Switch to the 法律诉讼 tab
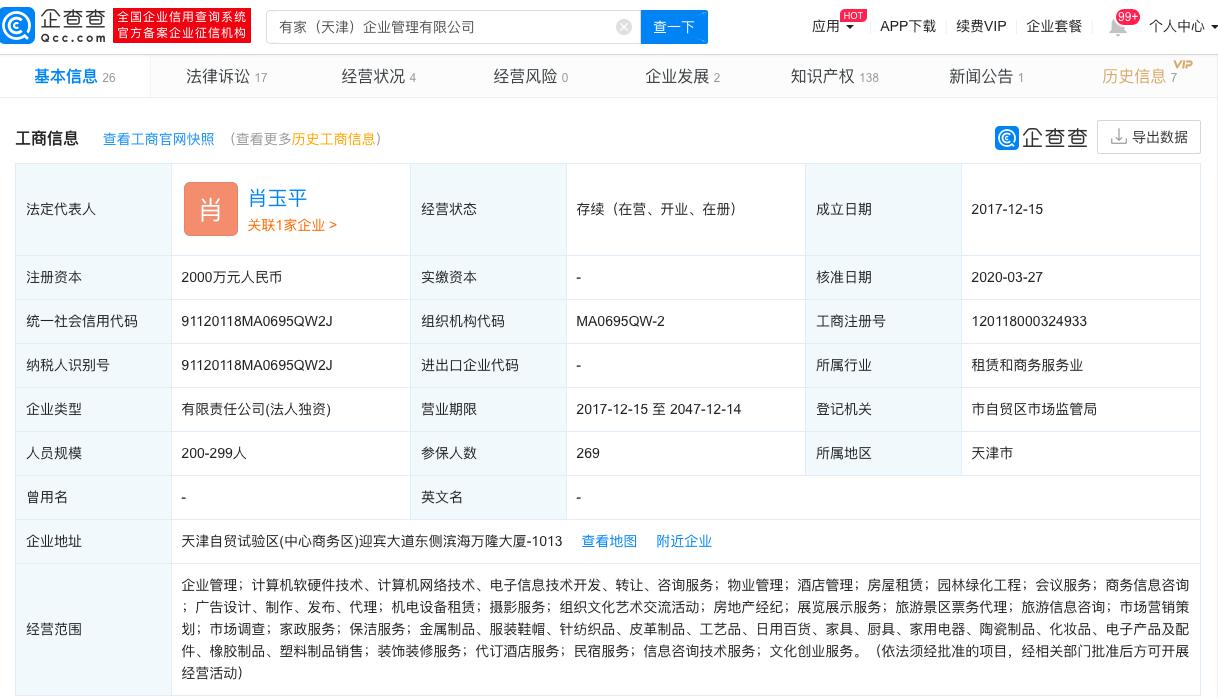Screen dimensions: 1218x697 [226, 77]
